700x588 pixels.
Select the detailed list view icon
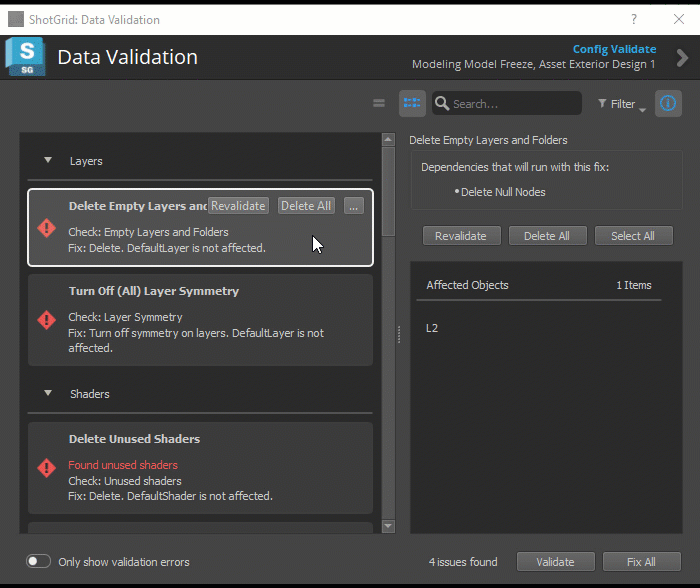[x=412, y=103]
